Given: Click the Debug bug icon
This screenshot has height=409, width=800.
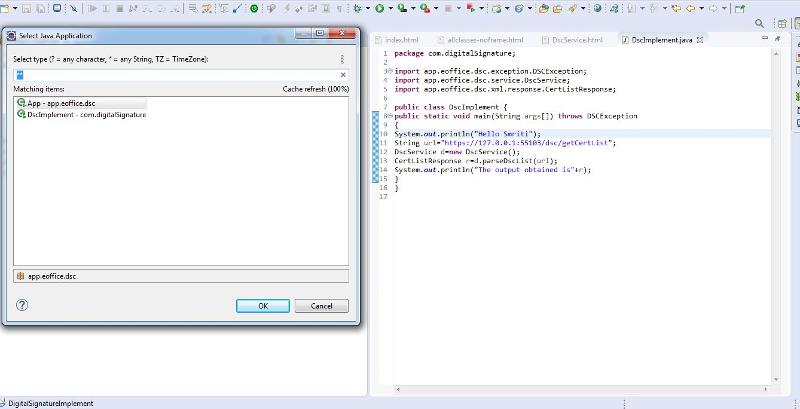Looking at the screenshot, I should [357, 8].
